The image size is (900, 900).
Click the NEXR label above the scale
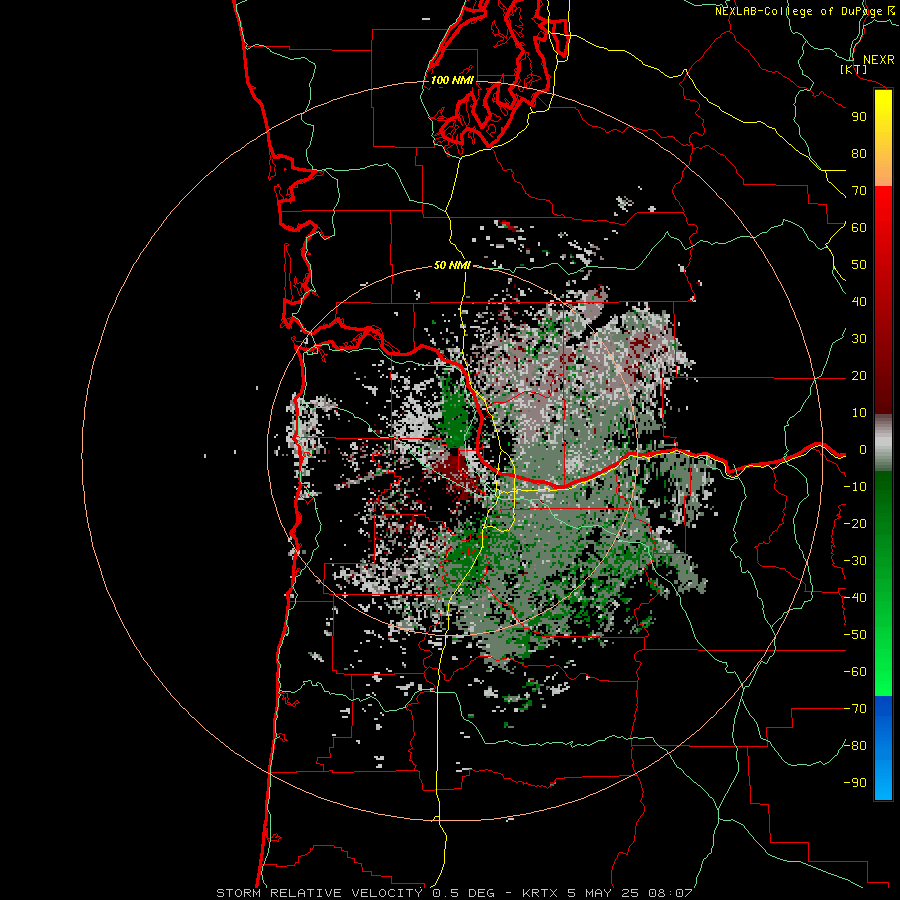tap(879, 60)
